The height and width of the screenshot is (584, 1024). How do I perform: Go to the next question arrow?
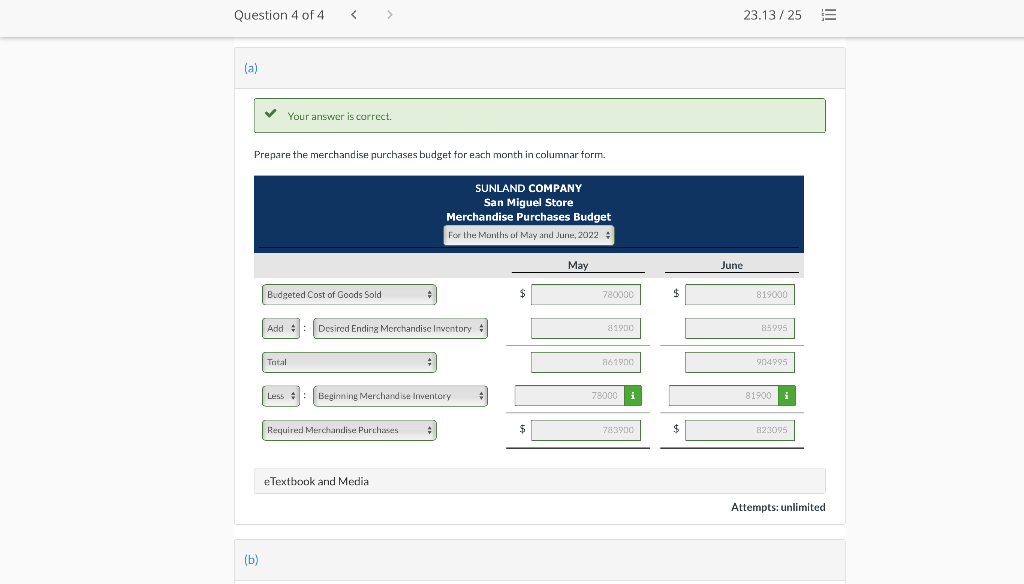click(x=390, y=15)
